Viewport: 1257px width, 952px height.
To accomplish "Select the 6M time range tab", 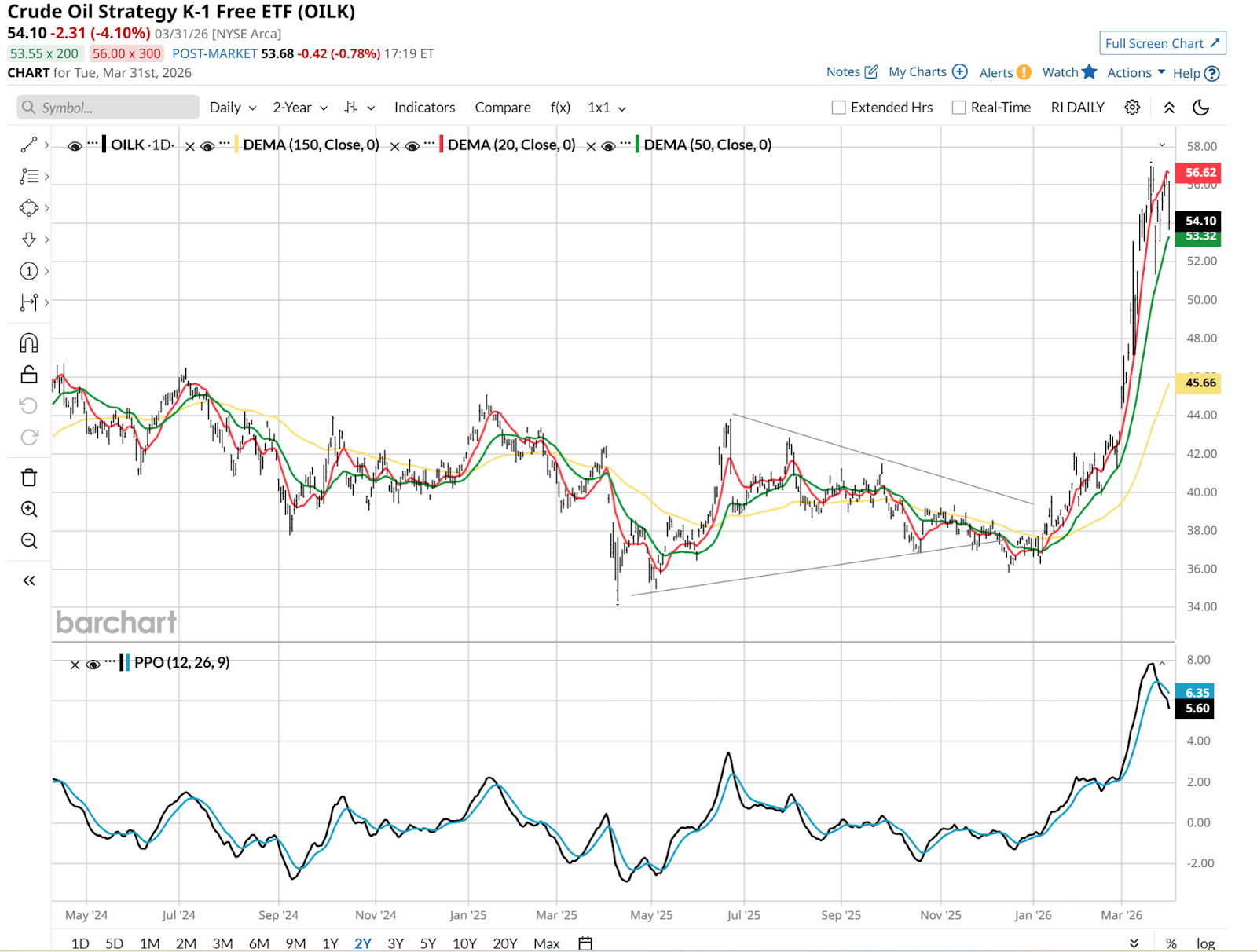I will pos(258,943).
